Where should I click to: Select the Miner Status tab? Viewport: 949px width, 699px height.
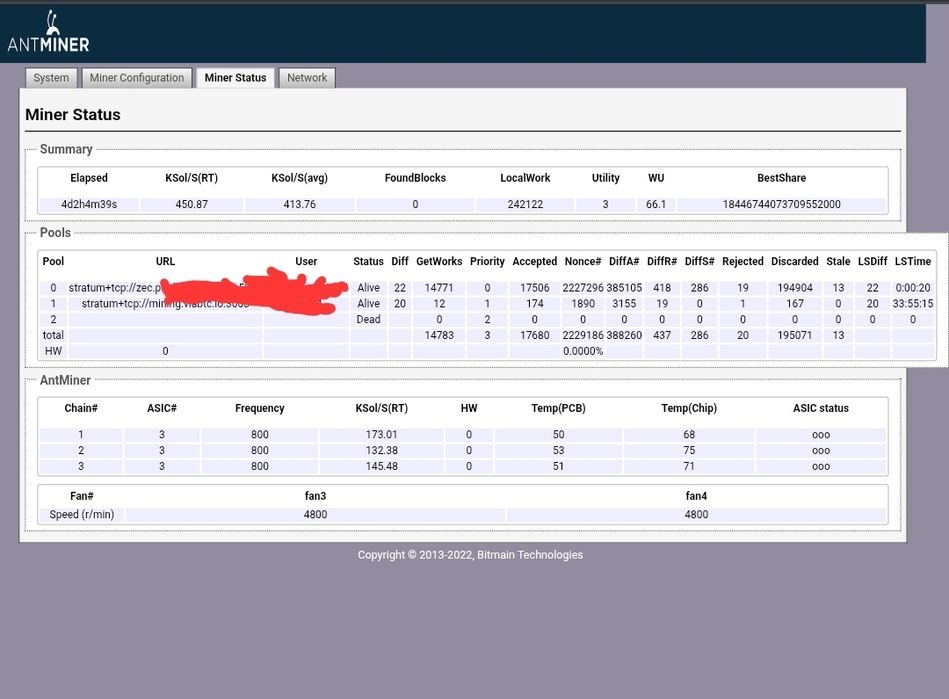pos(235,78)
